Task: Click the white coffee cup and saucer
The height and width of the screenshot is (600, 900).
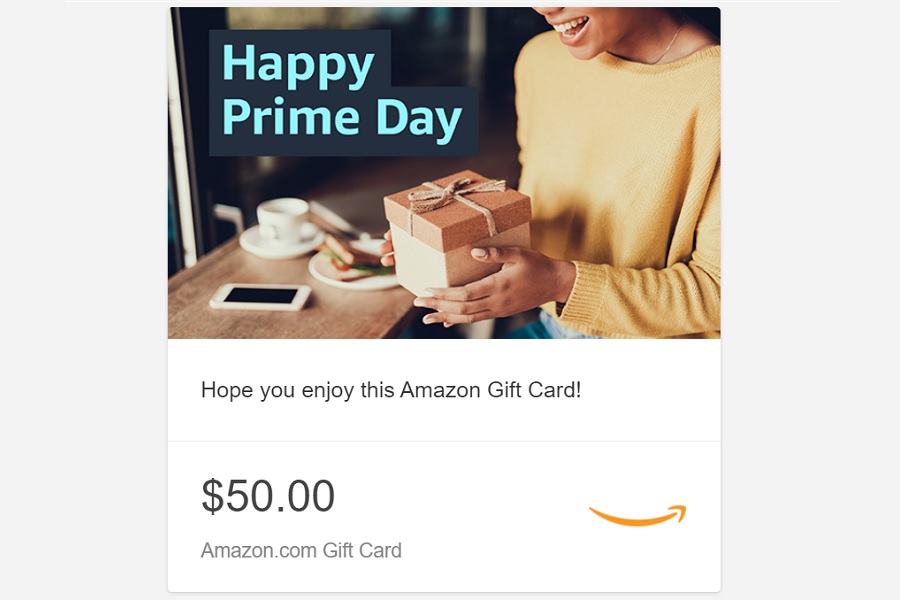Action: point(282,228)
